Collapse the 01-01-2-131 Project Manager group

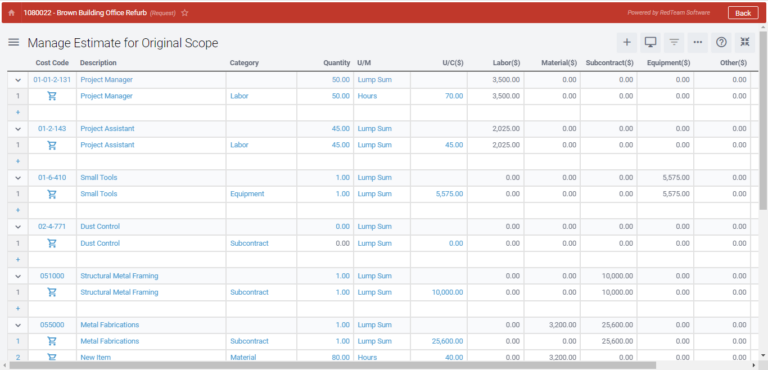(x=18, y=80)
